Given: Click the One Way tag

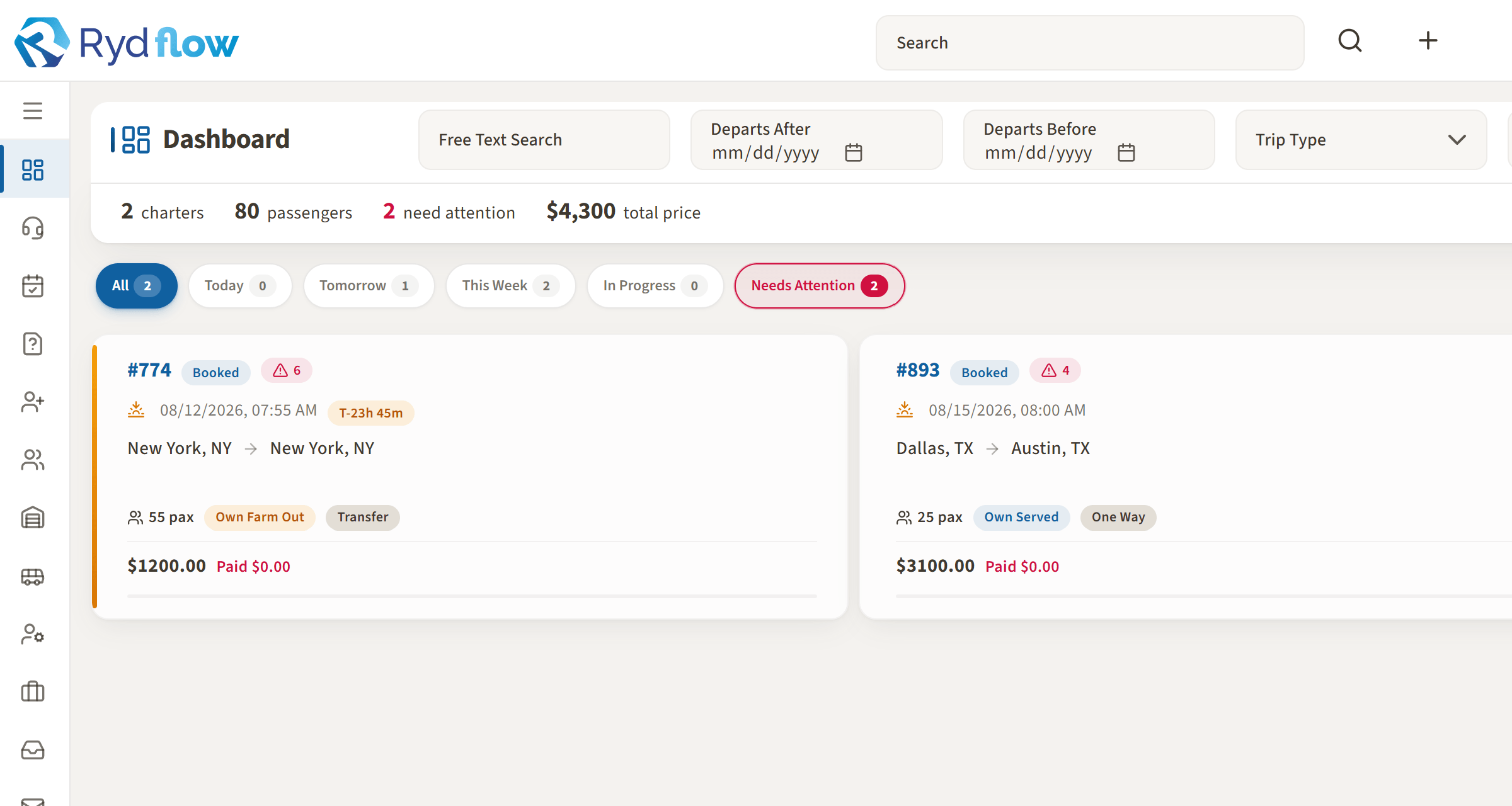Looking at the screenshot, I should 1118,518.
